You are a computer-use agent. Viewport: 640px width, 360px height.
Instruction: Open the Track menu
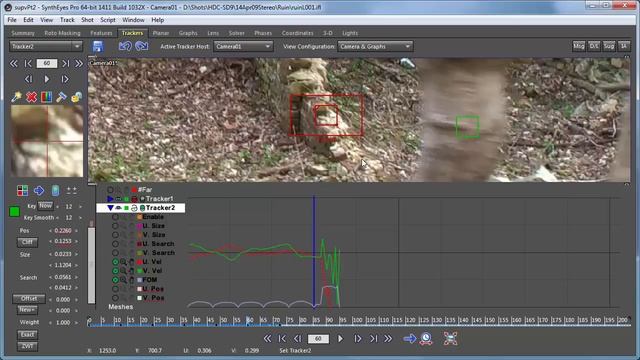pos(67,20)
